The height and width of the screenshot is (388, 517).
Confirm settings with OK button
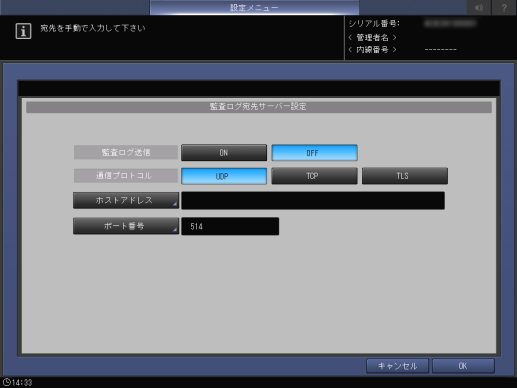[463, 366]
